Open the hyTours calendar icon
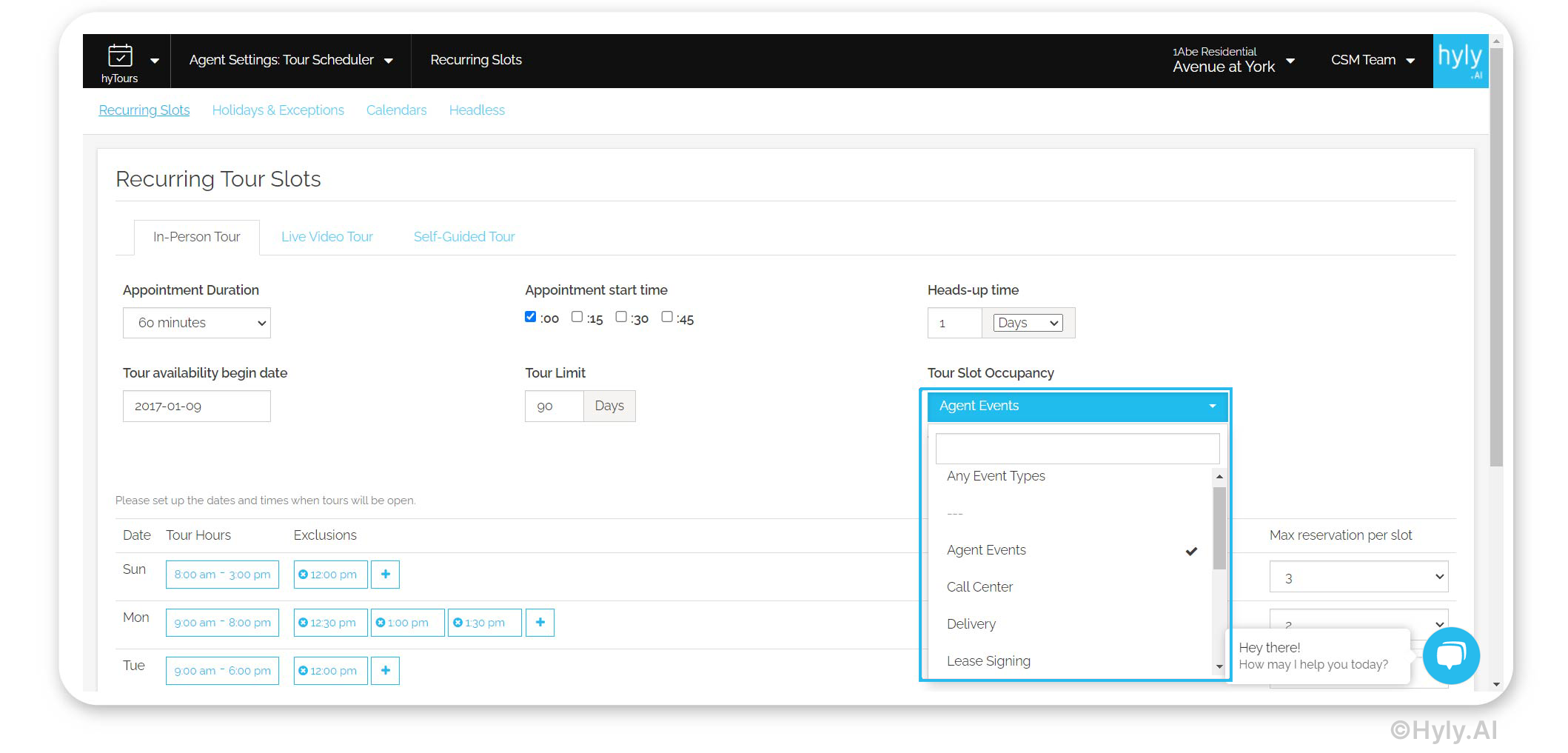Screen dimensions: 1568x753 (120, 56)
